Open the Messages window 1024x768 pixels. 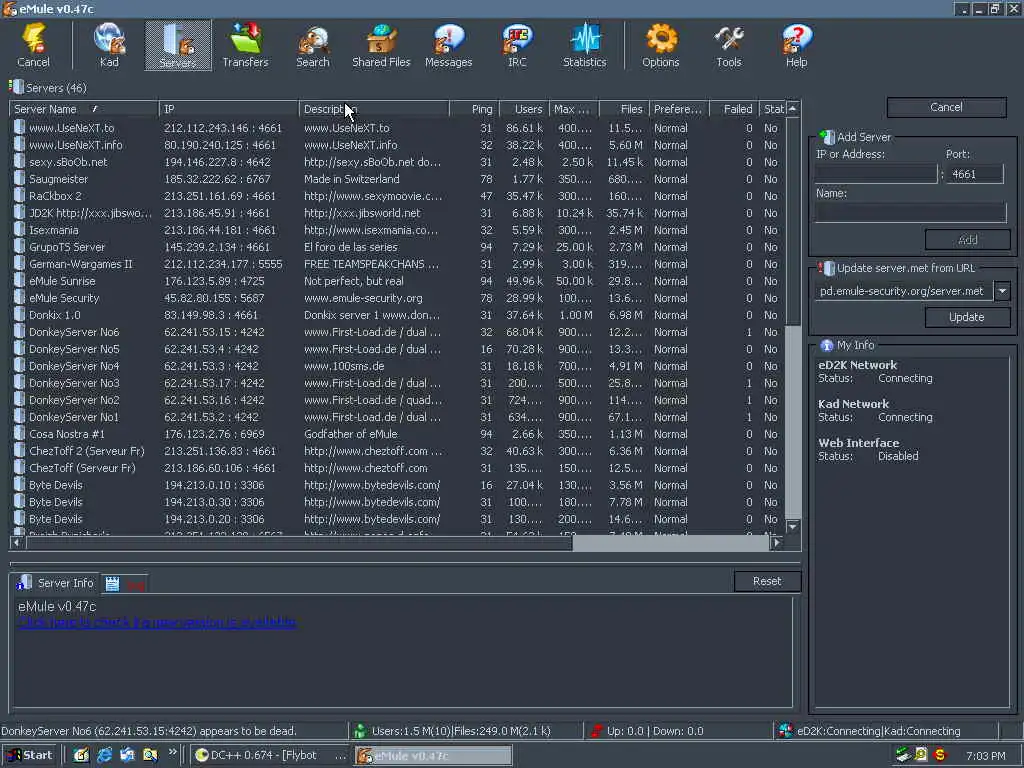pos(449,45)
